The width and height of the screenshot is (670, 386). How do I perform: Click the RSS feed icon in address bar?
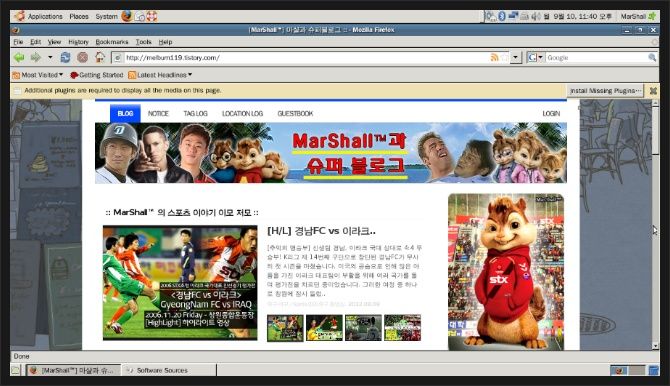[x=494, y=57]
